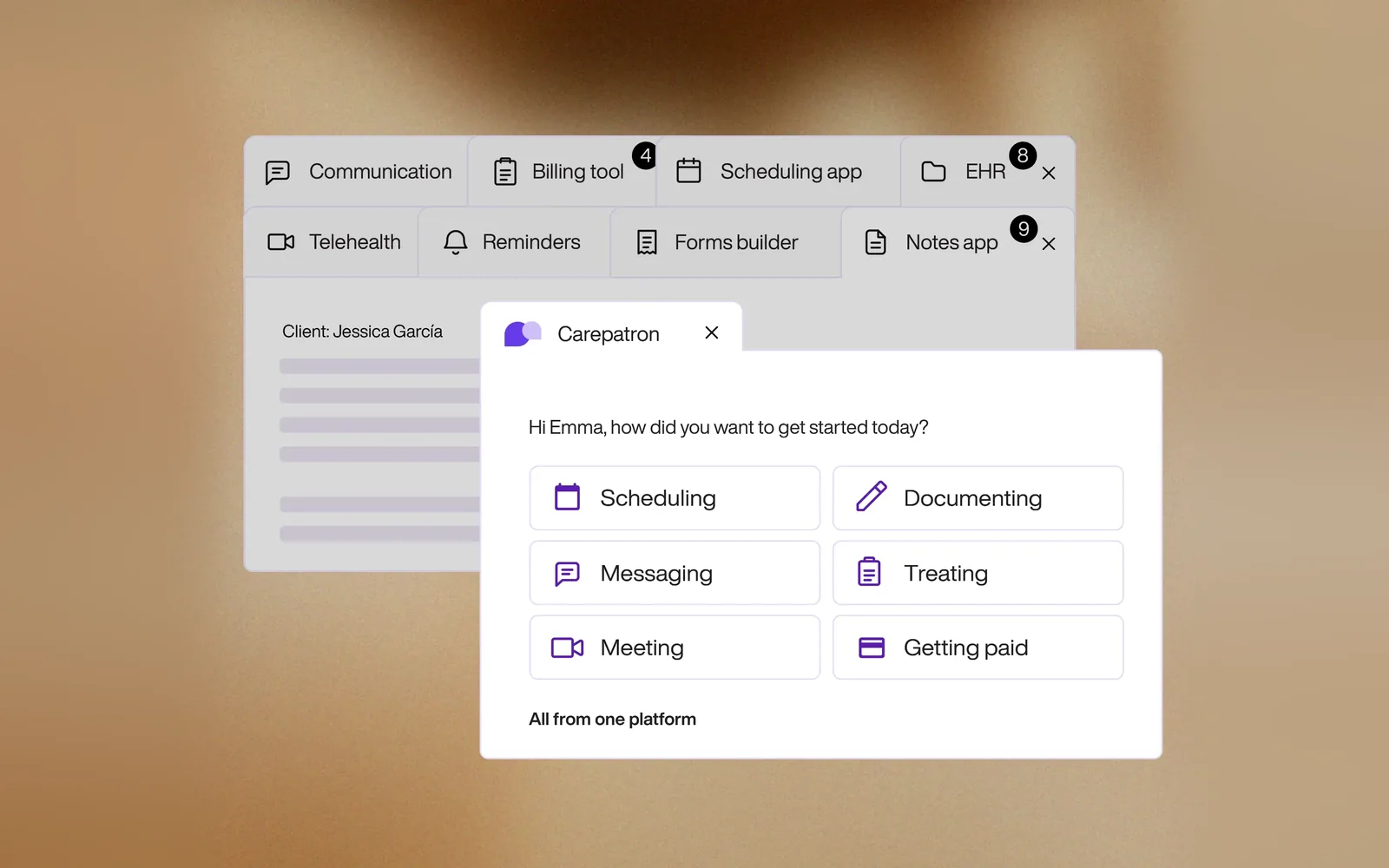Click the calendar icon beside Scheduling
Viewport: 1389px width, 868px height.
point(567,497)
